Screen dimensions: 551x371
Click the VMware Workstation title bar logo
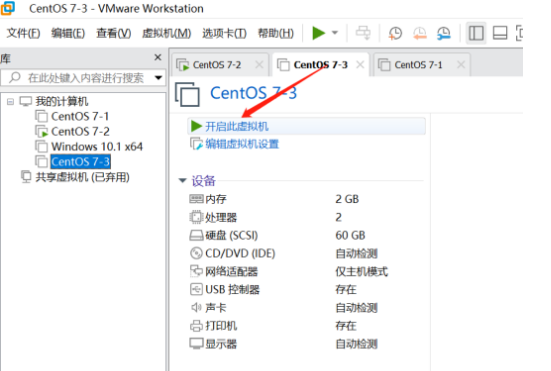(8, 8)
